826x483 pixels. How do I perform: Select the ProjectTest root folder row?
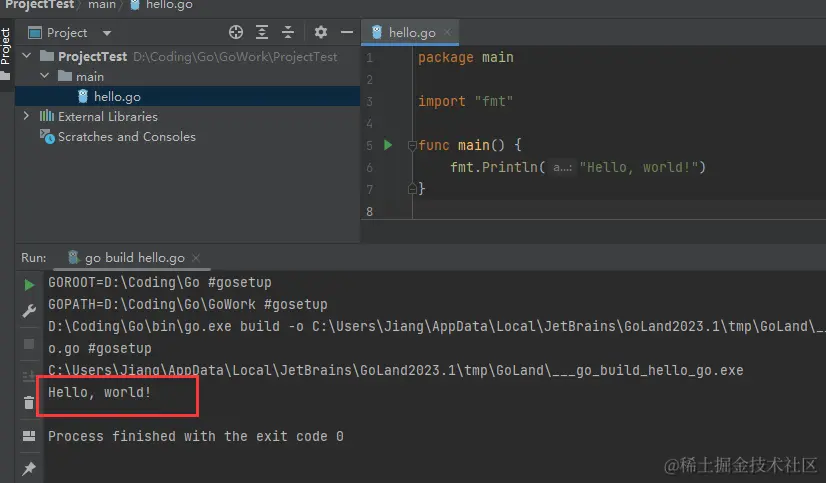coord(188,56)
